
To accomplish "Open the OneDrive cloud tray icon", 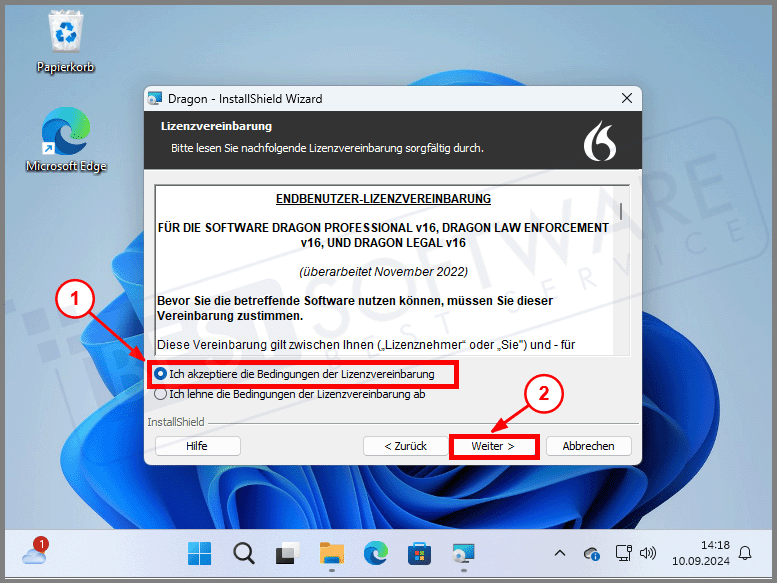I will point(592,553).
